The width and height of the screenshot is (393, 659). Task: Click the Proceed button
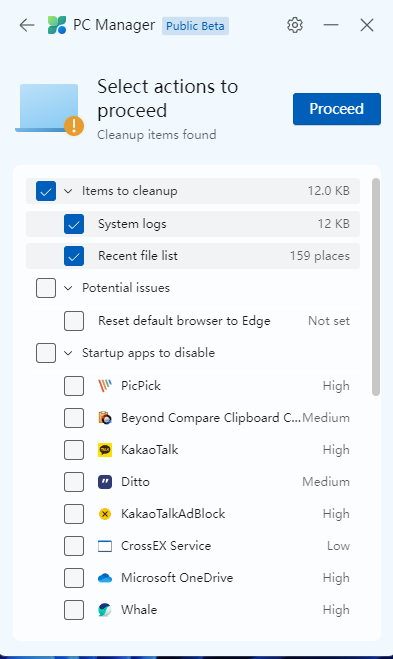[x=337, y=109]
